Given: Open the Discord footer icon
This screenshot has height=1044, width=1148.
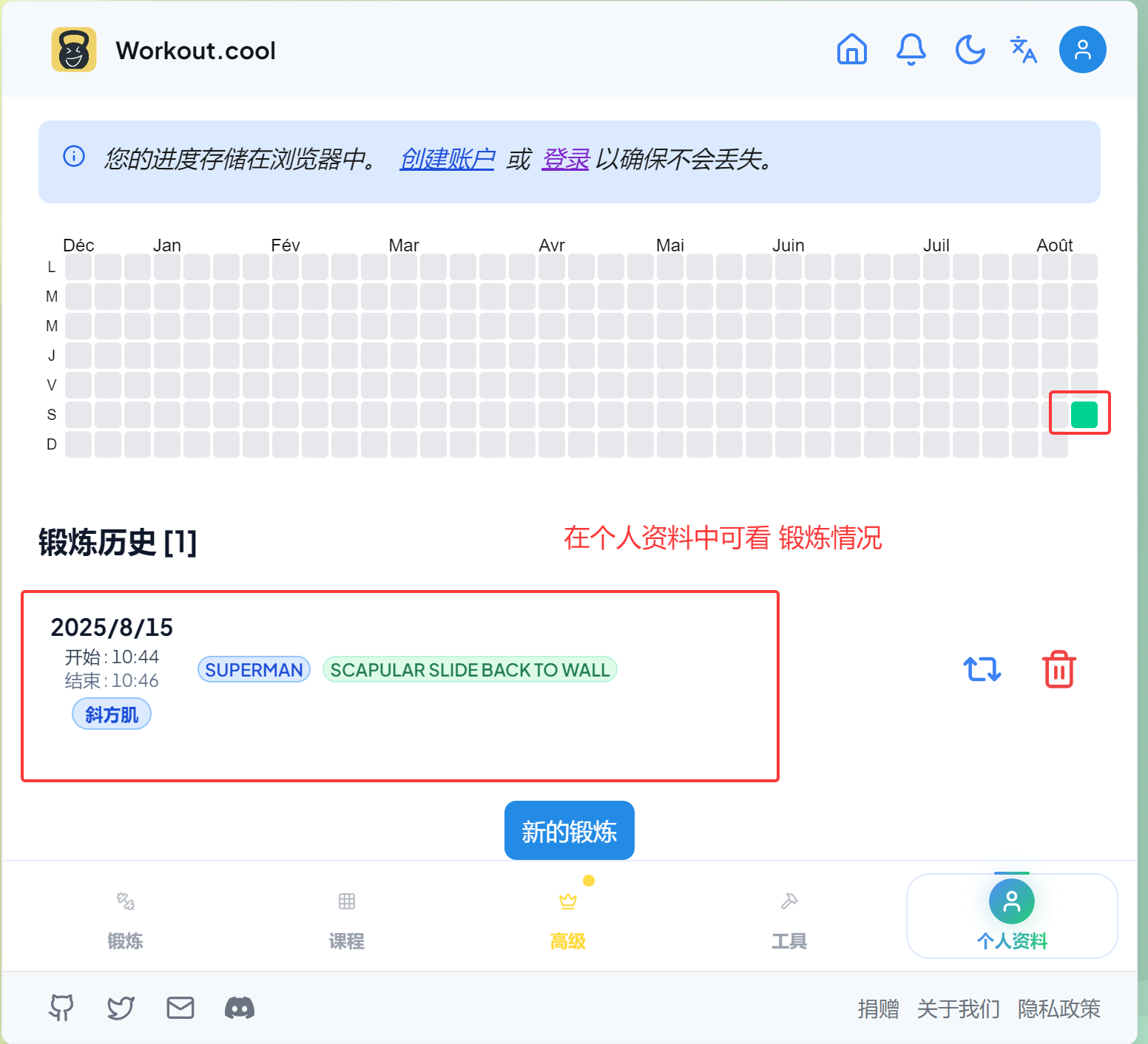Looking at the screenshot, I should [x=240, y=1008].
